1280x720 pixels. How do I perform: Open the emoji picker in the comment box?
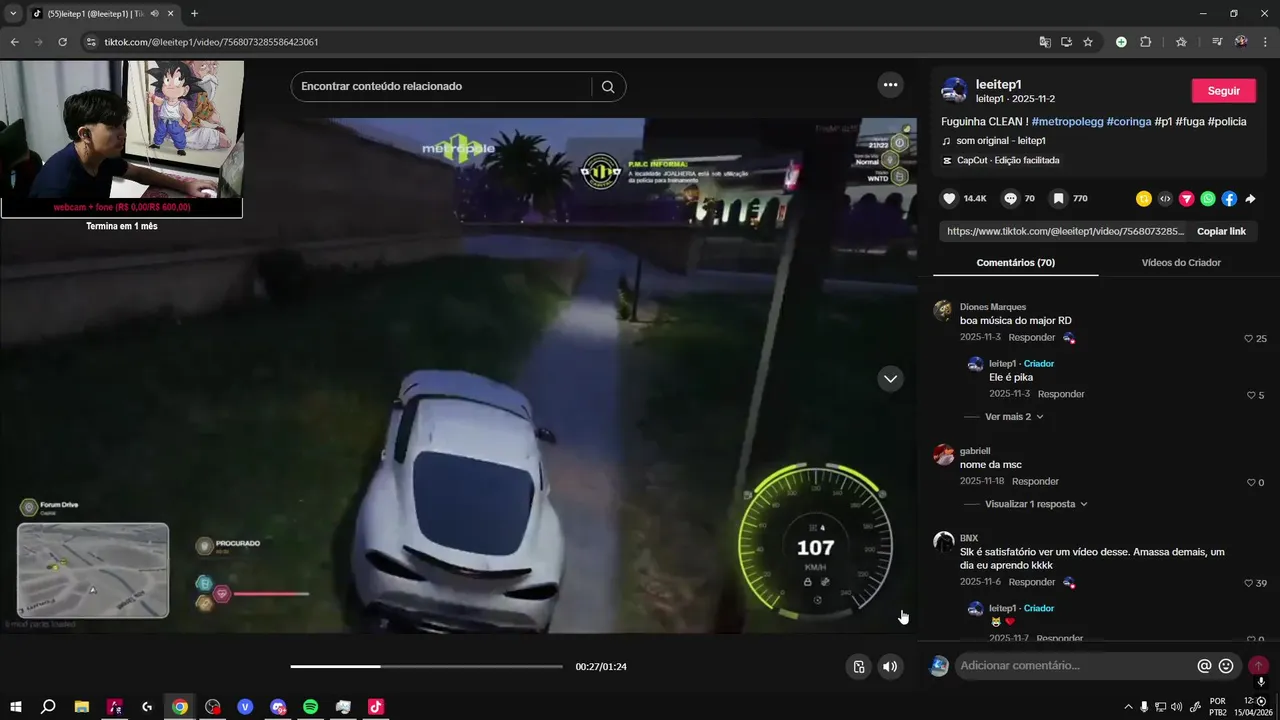1226,666
